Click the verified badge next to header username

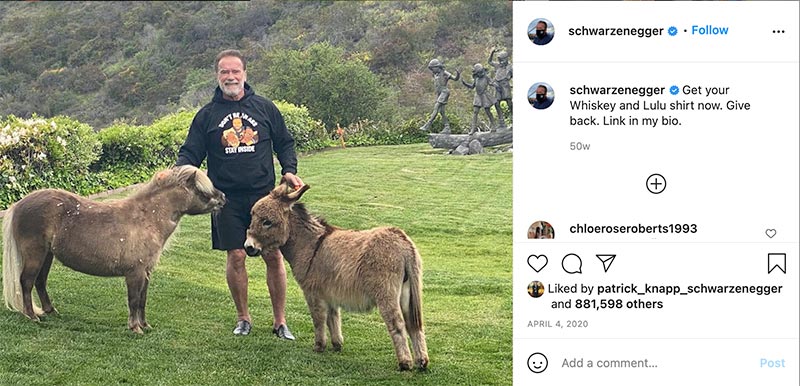[x=672, y=31]
